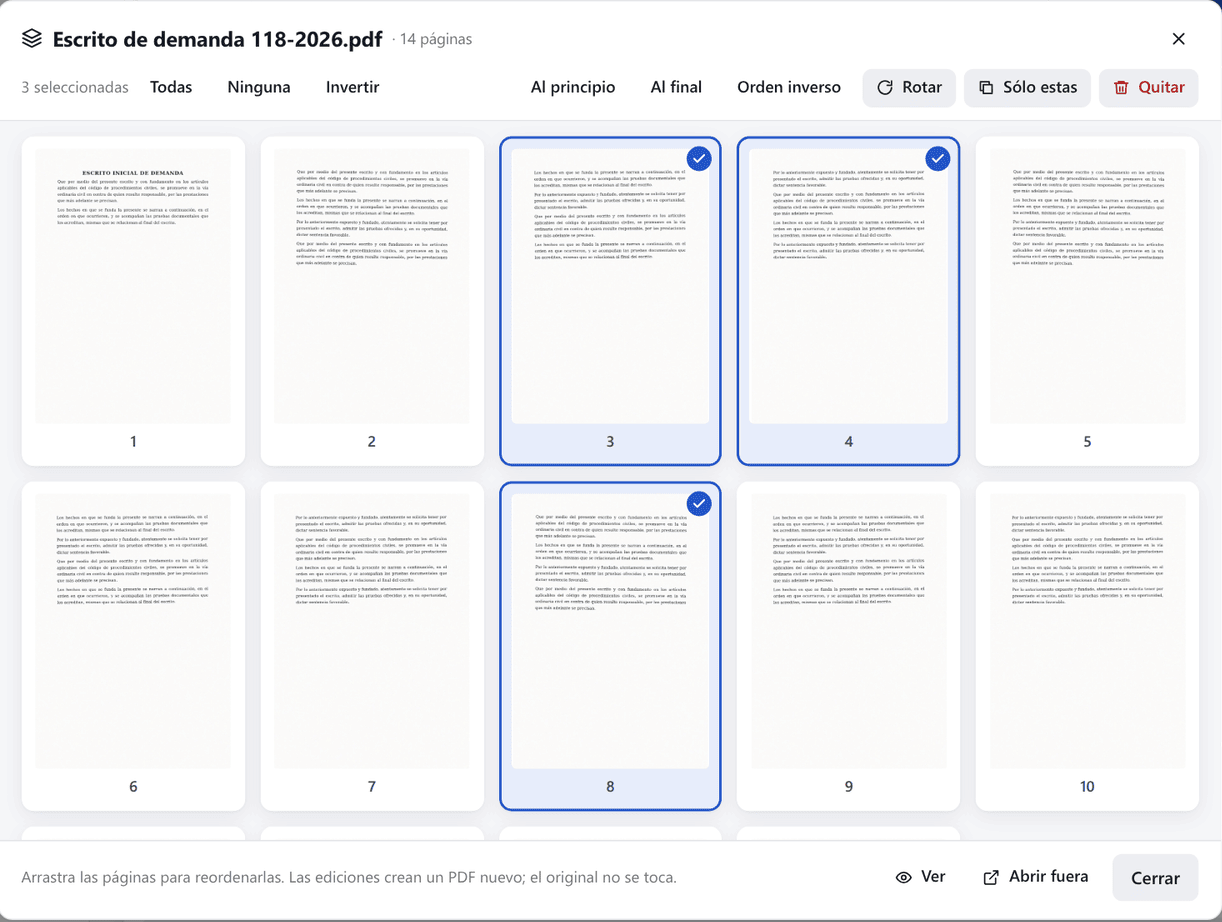Click the rotate arrow icon
Viewport: 1222px width, 922px height.
click(x=885, y=88)
